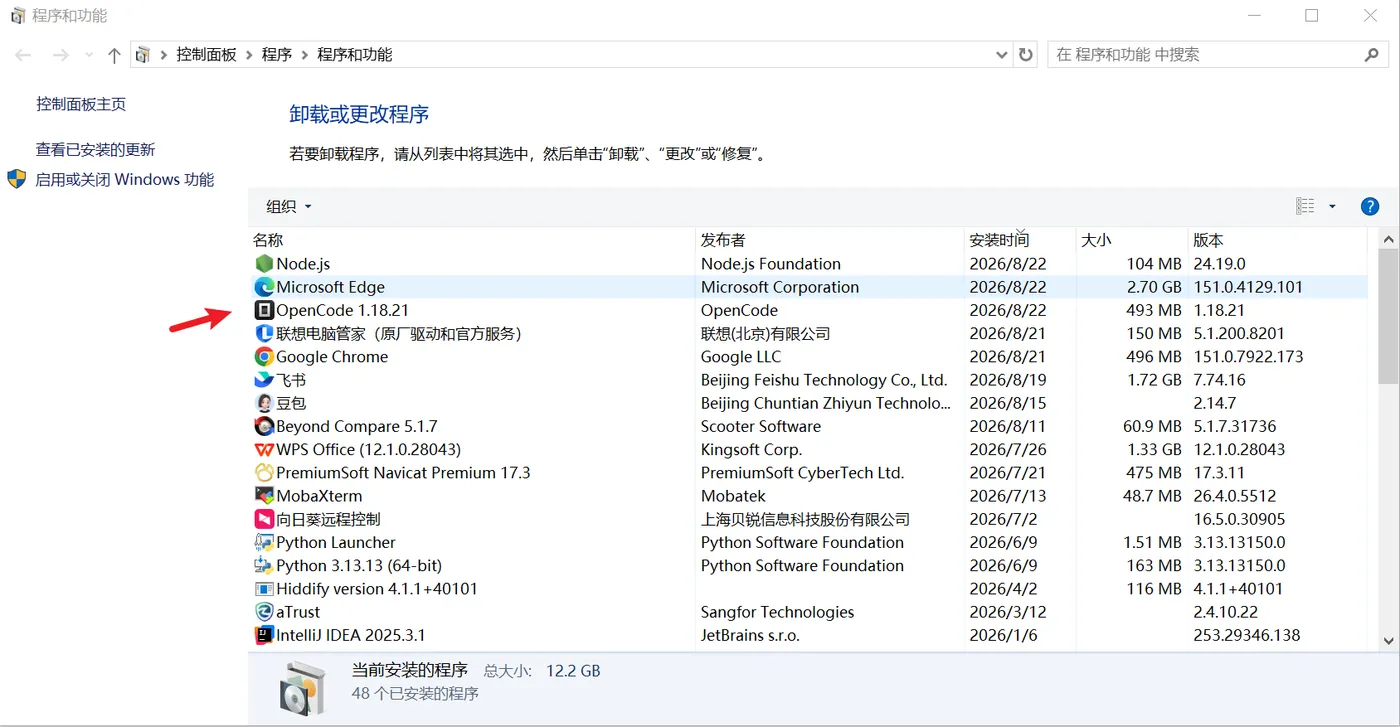Click the Microsoft Edge icon in list

(x=264, y=287)
